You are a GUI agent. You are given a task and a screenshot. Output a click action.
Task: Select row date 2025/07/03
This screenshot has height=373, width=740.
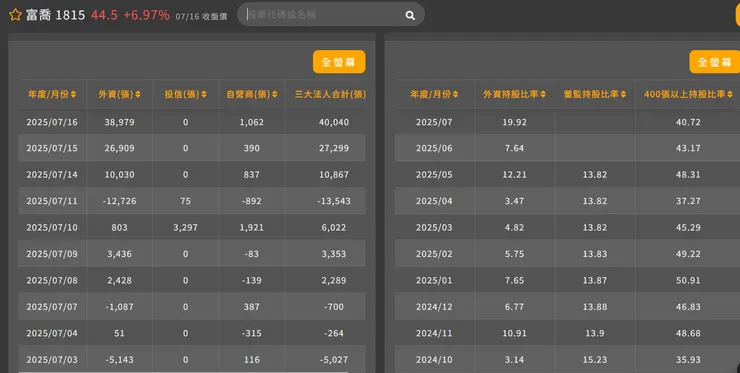tap(52, 360)
